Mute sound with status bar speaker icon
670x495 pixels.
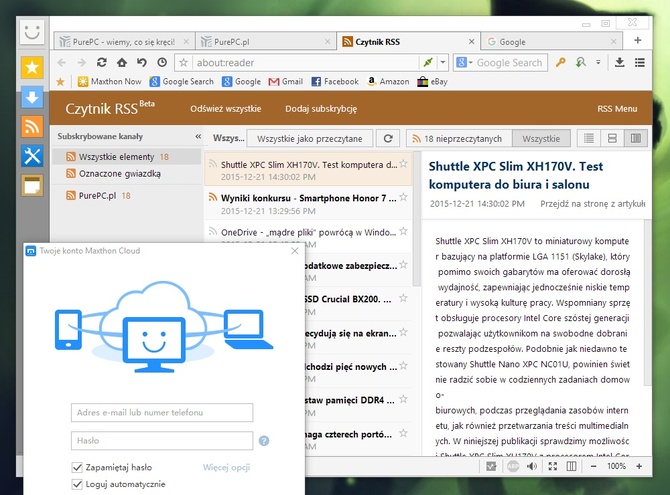(532, 466)
